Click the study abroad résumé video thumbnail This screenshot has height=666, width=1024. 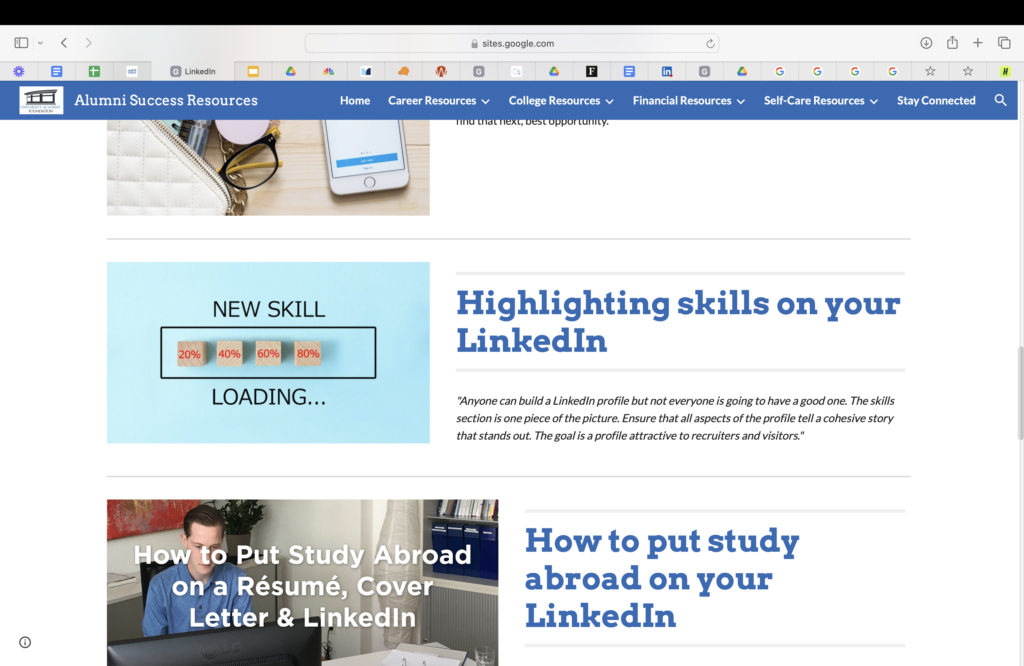302,582
